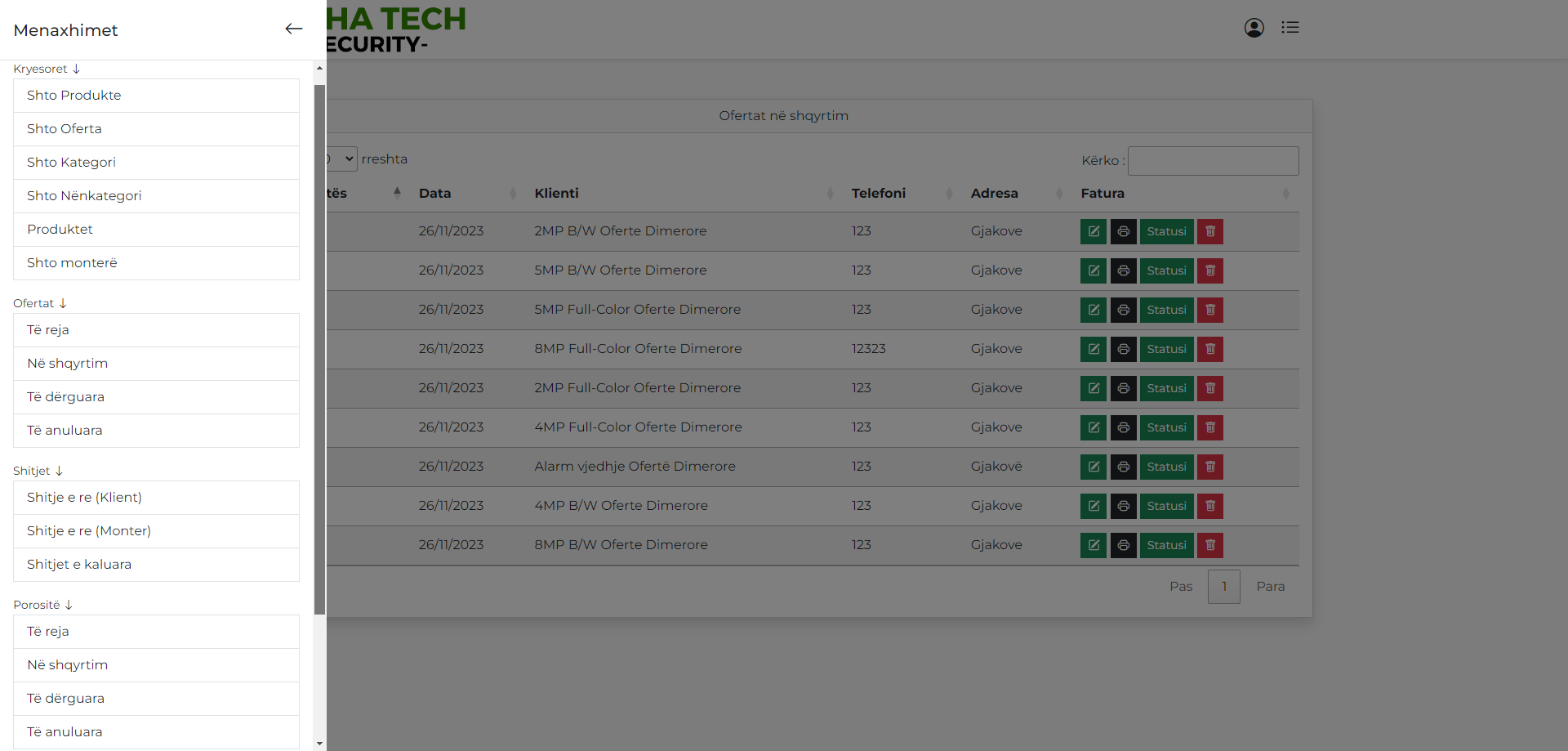The height and width of the screenshot is (751, 1568).
Task: Edit the 4MP Full-Color Oferte Dimerore offer
Action: [x=1093, y=427]
